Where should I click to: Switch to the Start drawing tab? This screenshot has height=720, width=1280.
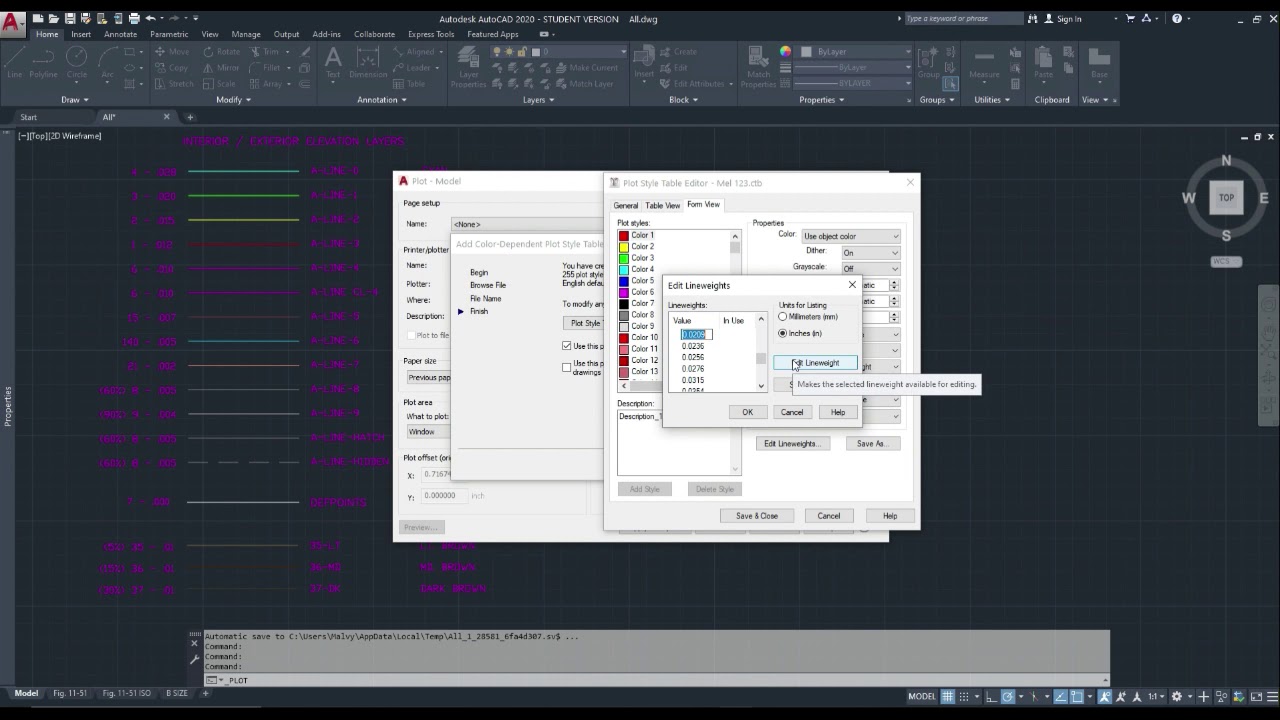tap(29, 117)
